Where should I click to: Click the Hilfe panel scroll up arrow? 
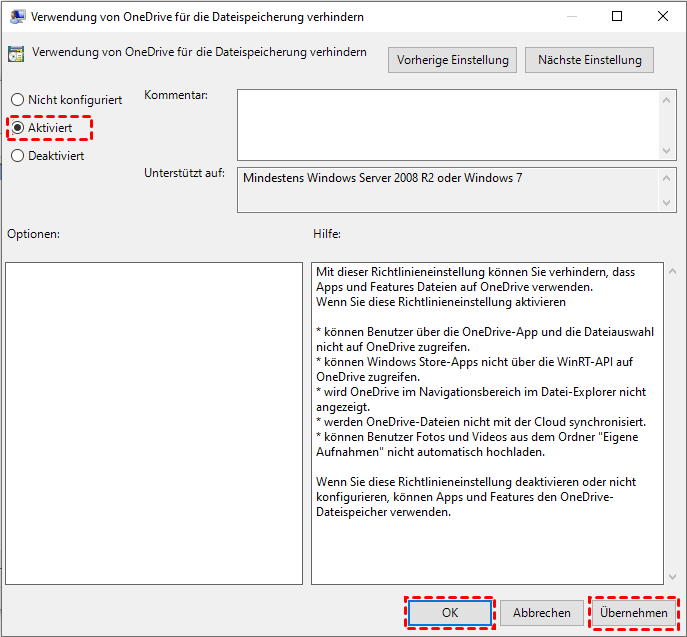673,272
